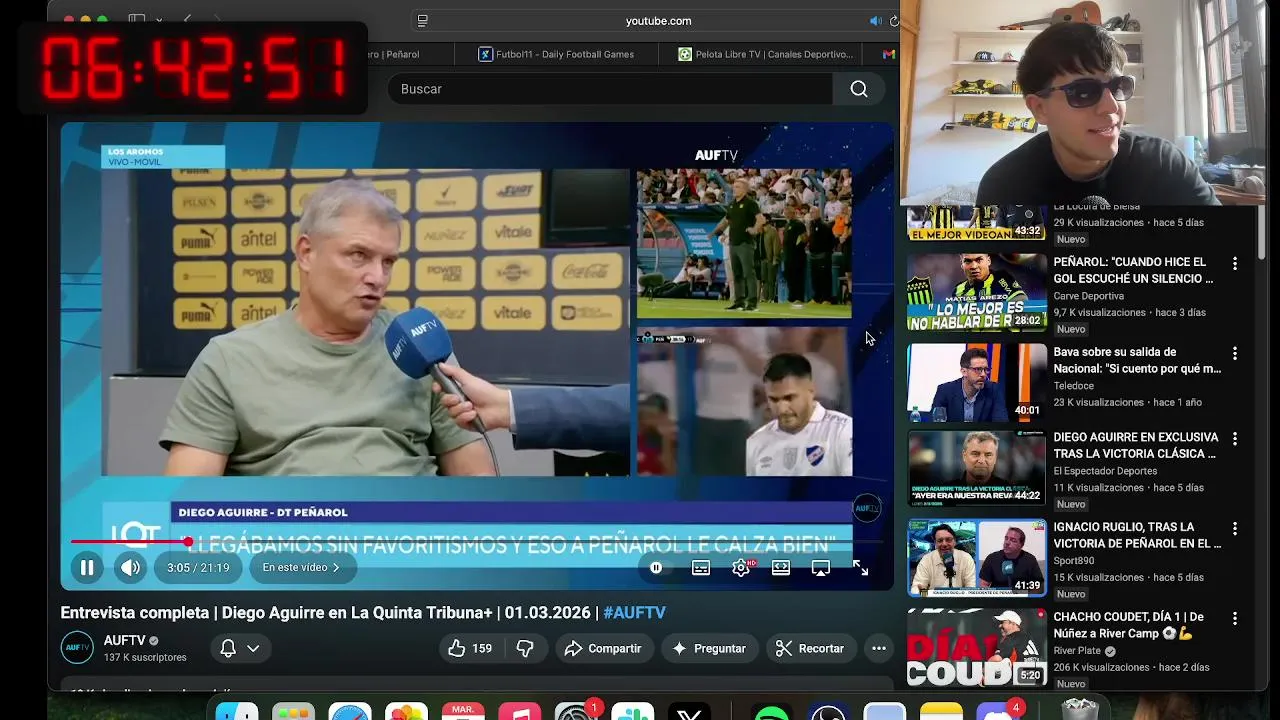Open options for Chacho Coudet Día 1 video
The width and height of the screenshot is (1280, 720).
pos(1235,619)
